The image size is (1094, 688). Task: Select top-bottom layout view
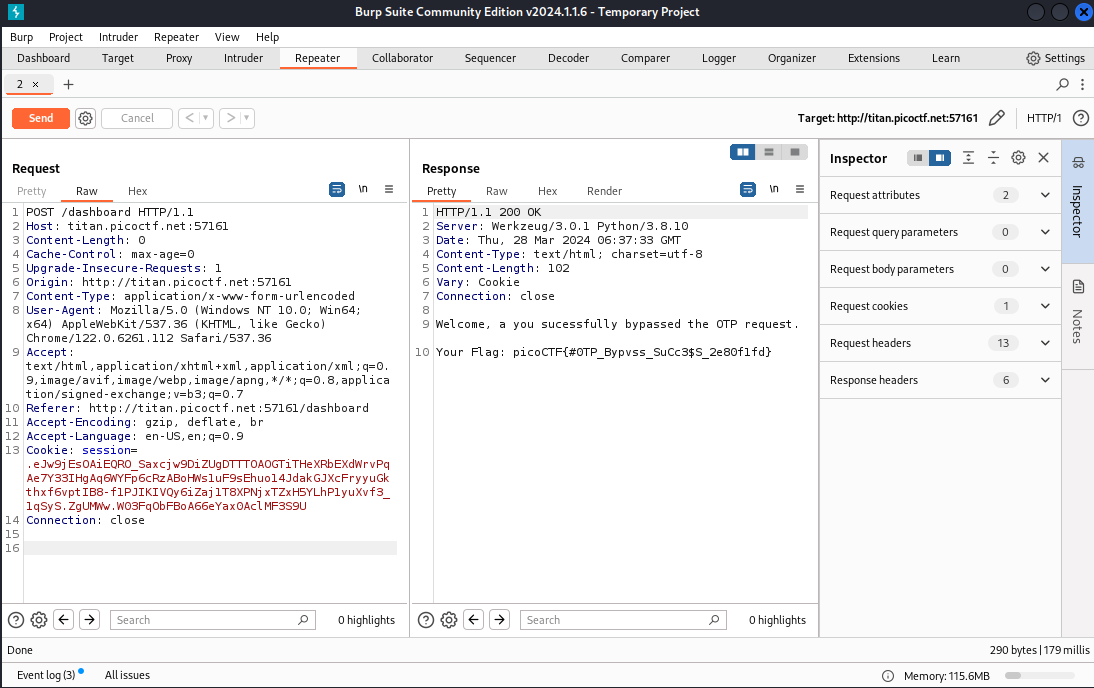pyautogui.click(x=769, y=152)
